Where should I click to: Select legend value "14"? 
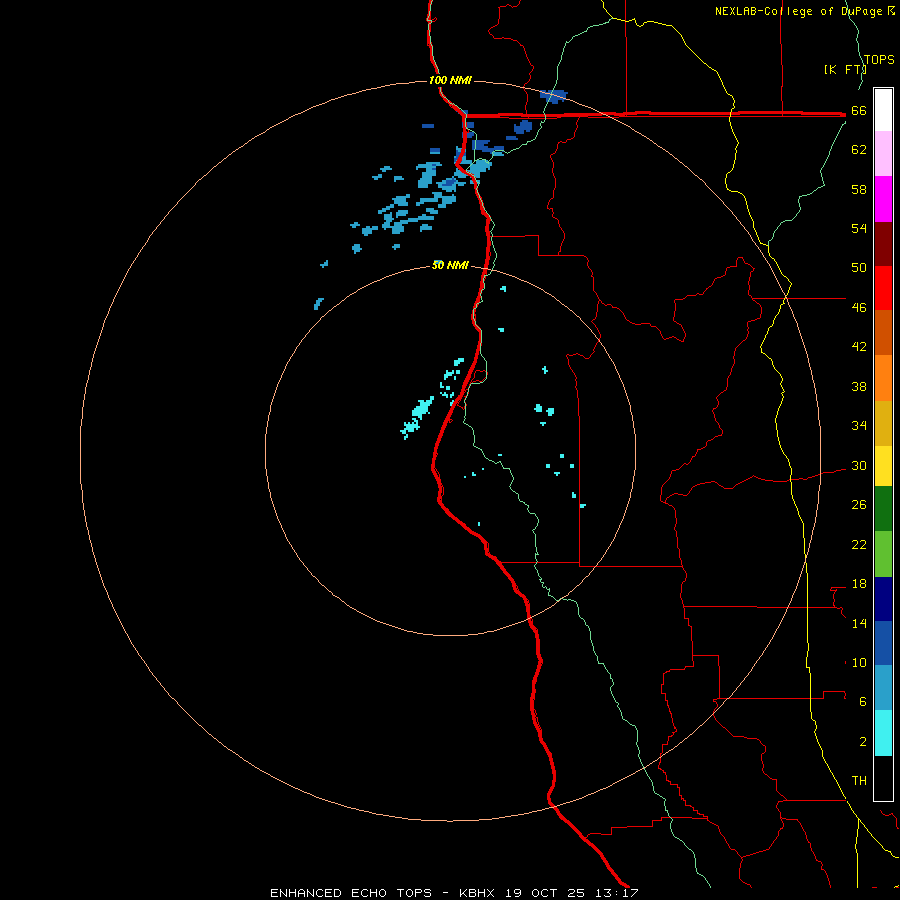(859, 623)
